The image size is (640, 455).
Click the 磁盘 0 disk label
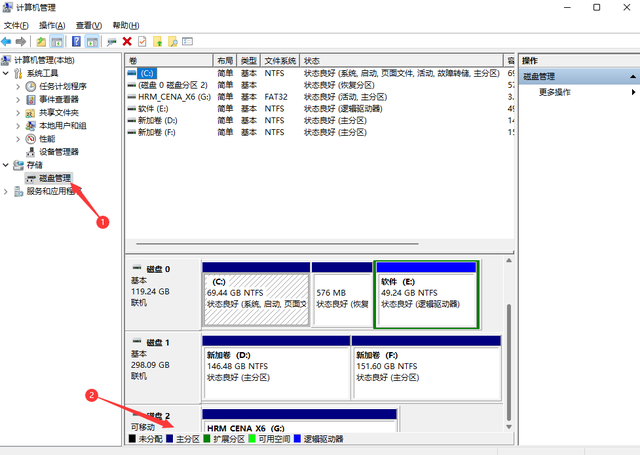point(158,269)
